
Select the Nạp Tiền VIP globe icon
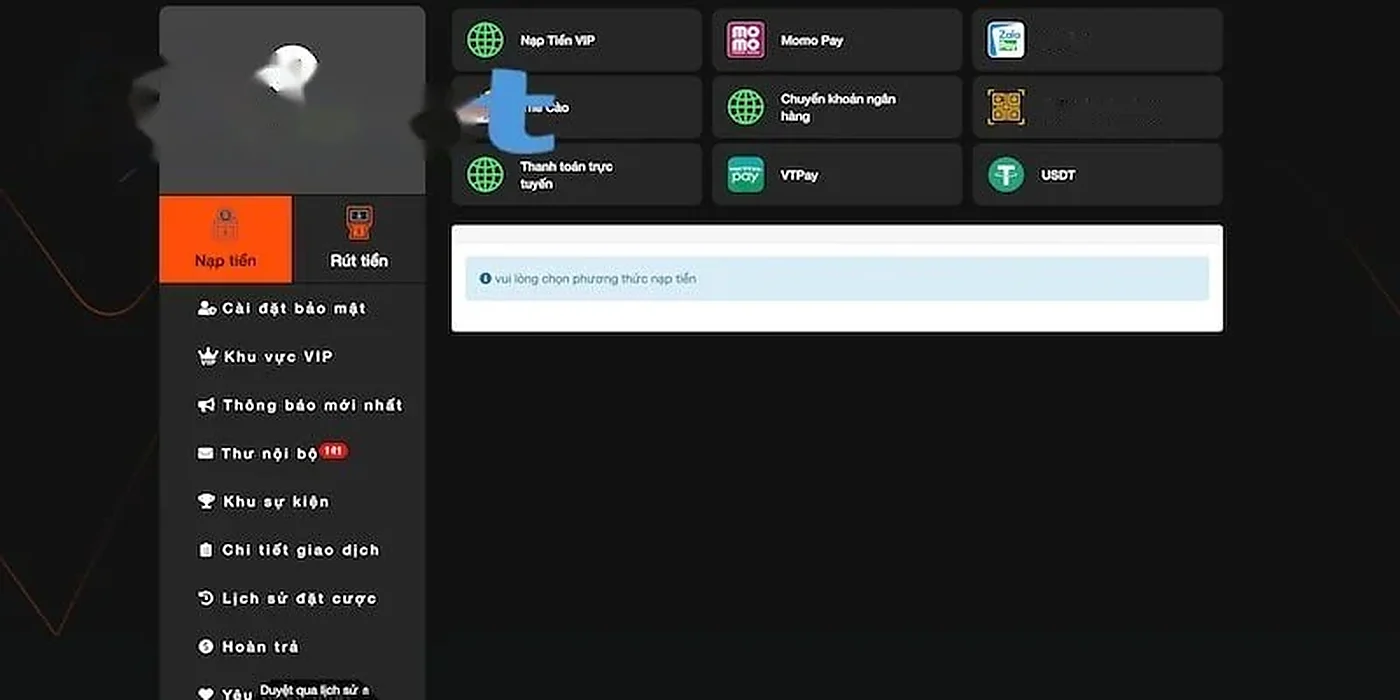click(486, 40)
